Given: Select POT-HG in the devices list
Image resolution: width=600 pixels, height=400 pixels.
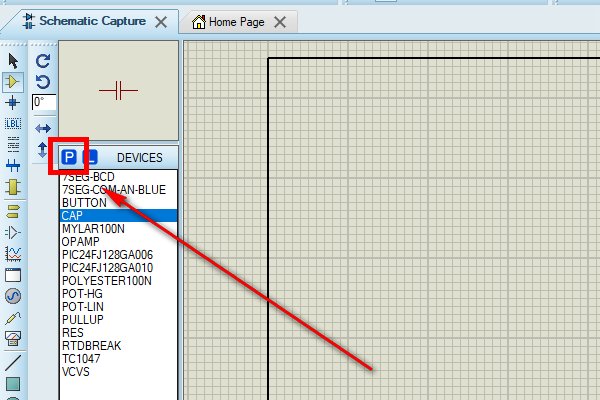Looking at the screenshot, I should [x=119, y=294].
